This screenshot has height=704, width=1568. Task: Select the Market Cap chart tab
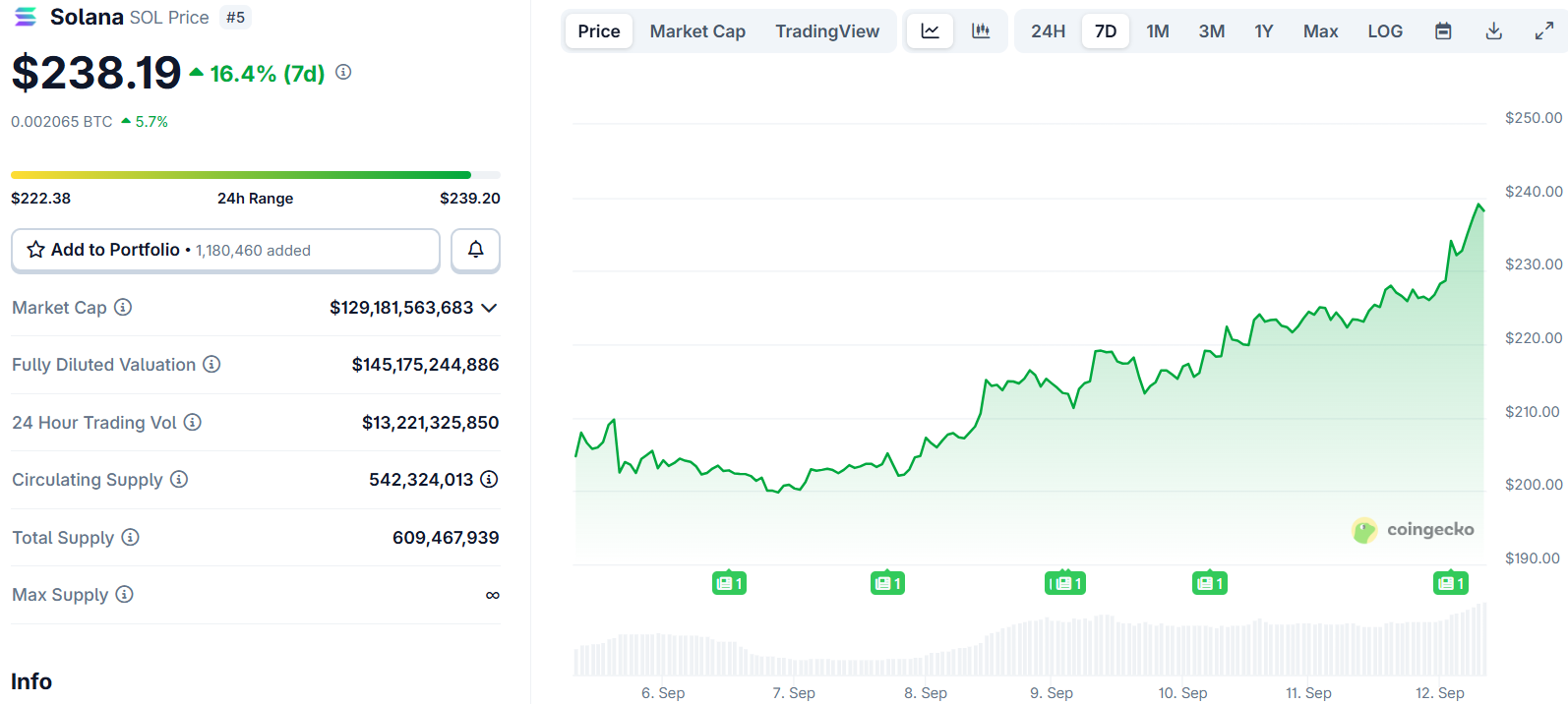tap(697, 31)
